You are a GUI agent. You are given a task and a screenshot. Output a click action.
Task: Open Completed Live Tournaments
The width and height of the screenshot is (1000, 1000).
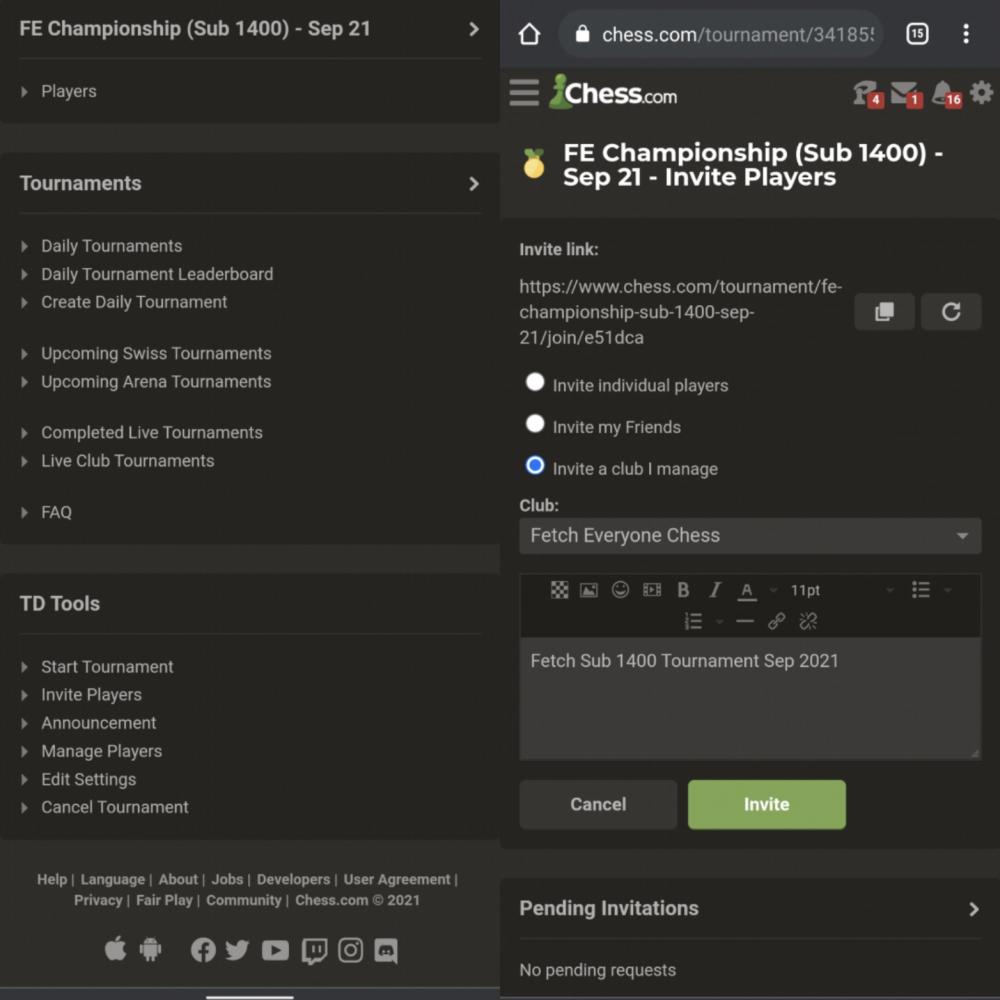[152, 432]
